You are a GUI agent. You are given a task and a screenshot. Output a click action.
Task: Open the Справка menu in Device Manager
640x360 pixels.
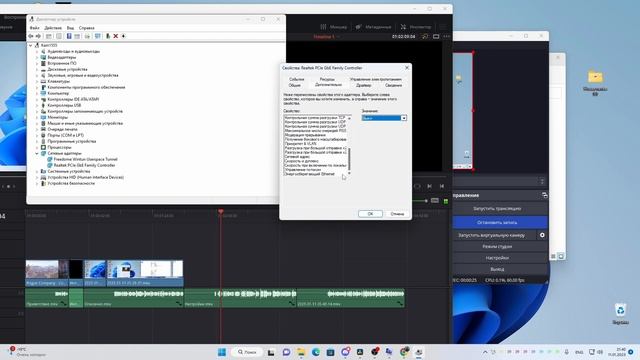pos(87,28)
